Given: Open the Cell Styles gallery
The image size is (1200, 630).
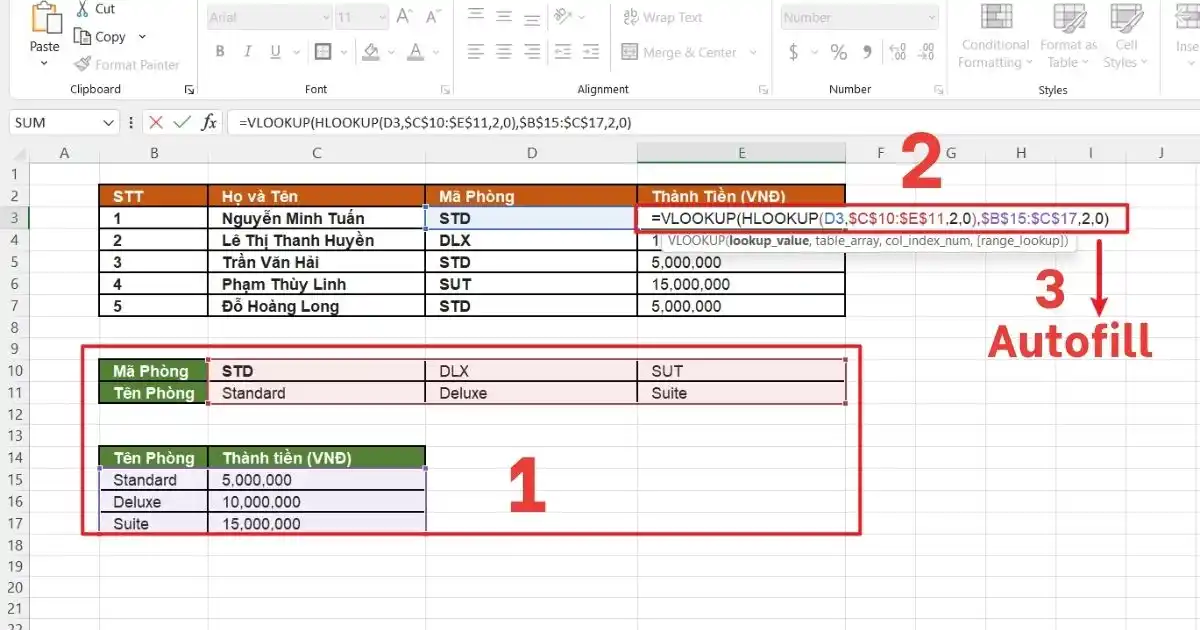Looking at the screenshot, I should pyautogui.click(x=1126, y=37).
